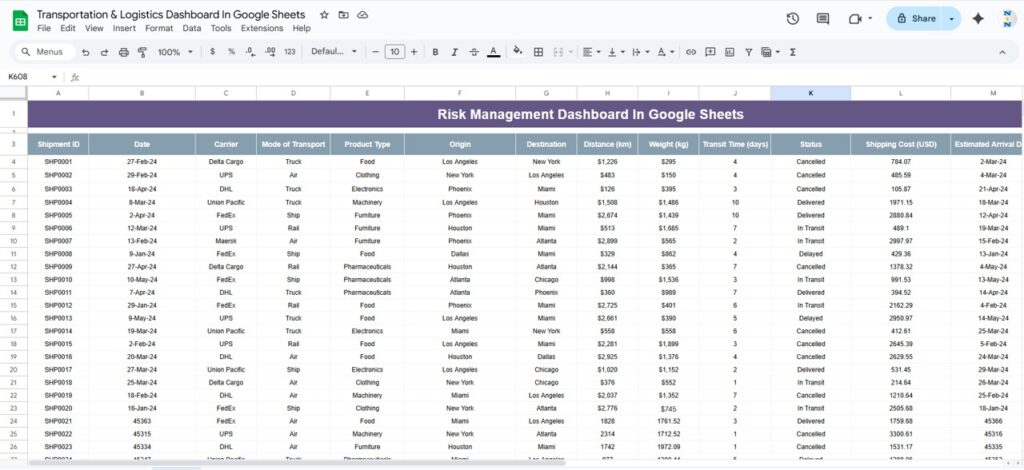Viewport: 1024px width, 470px height.
Task: Start a Meet call with camera icon
Action: click(x=856, y=19)
